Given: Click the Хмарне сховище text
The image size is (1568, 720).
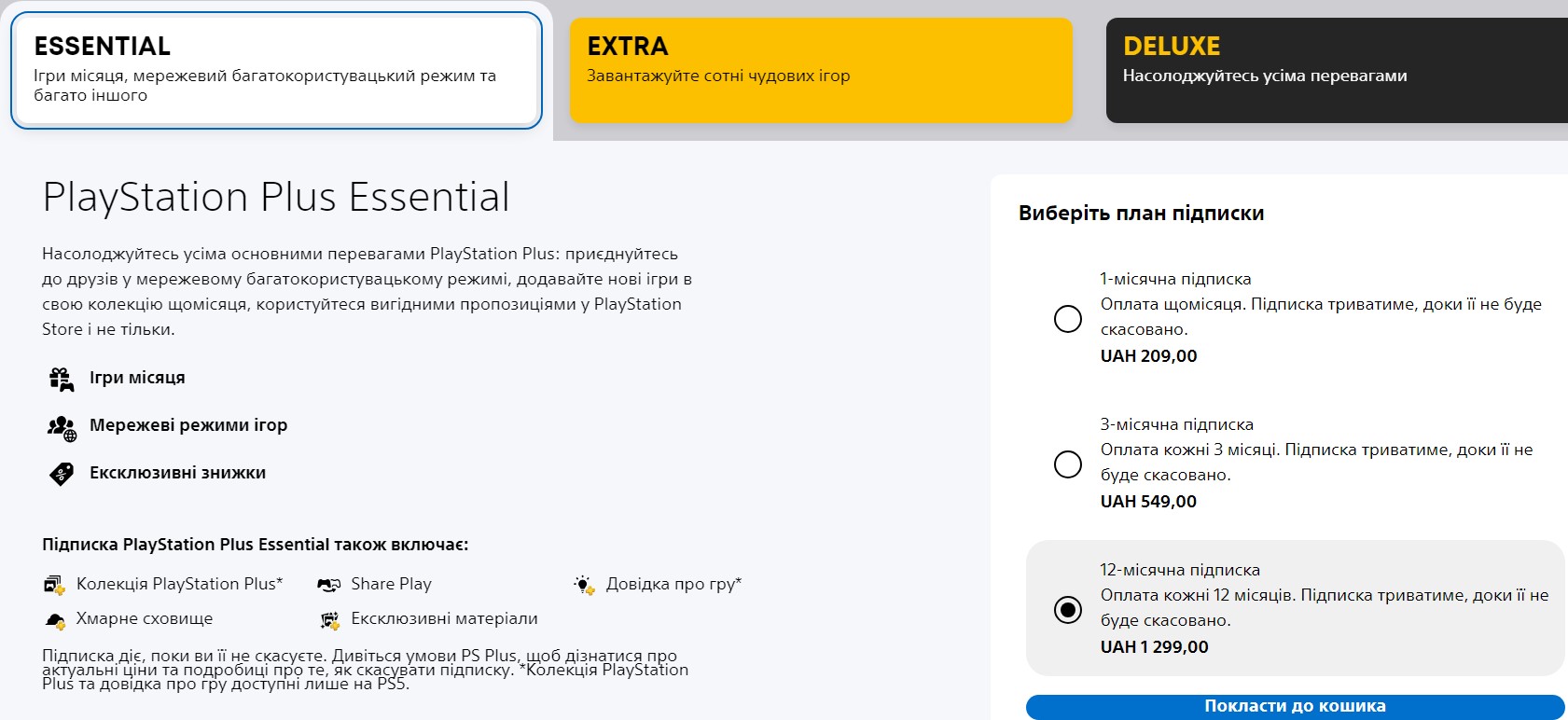Looking at the screenshot, I should [x=145, y=618].
